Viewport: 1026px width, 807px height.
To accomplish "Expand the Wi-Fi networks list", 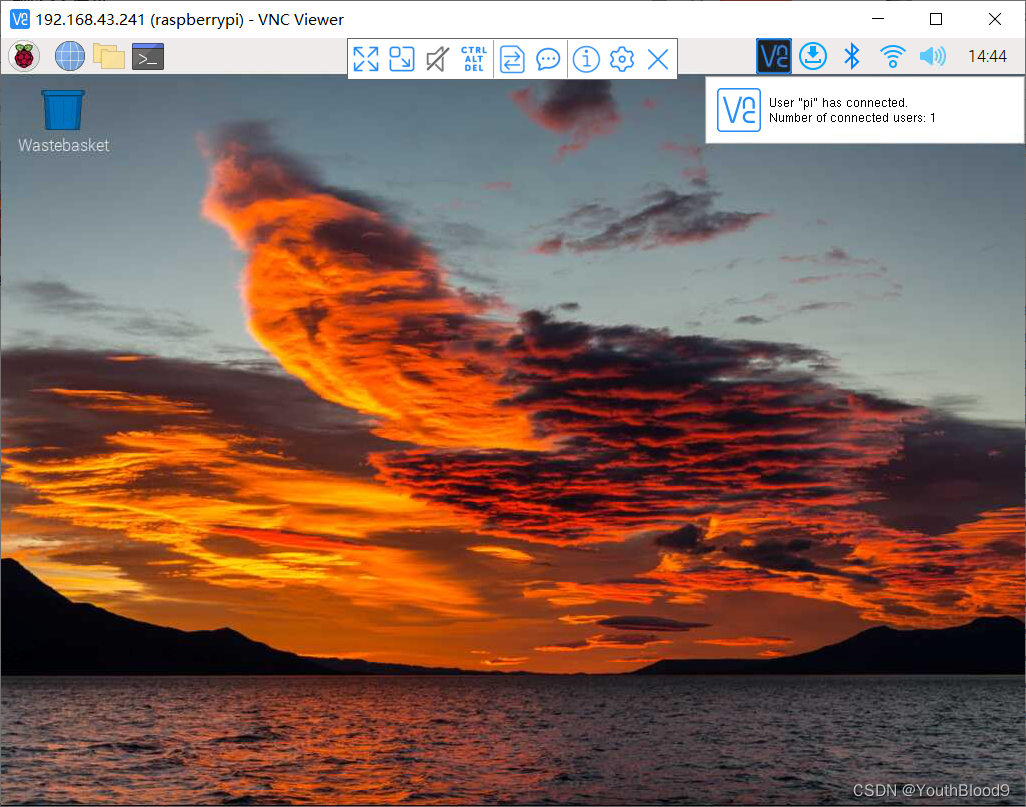I will 892,57.
